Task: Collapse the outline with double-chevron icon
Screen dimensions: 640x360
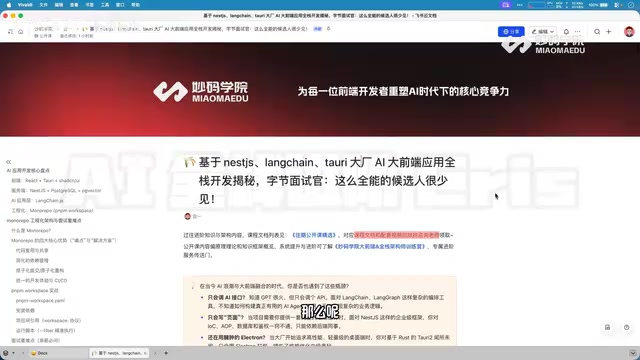Action: click(x=9, y=162)
